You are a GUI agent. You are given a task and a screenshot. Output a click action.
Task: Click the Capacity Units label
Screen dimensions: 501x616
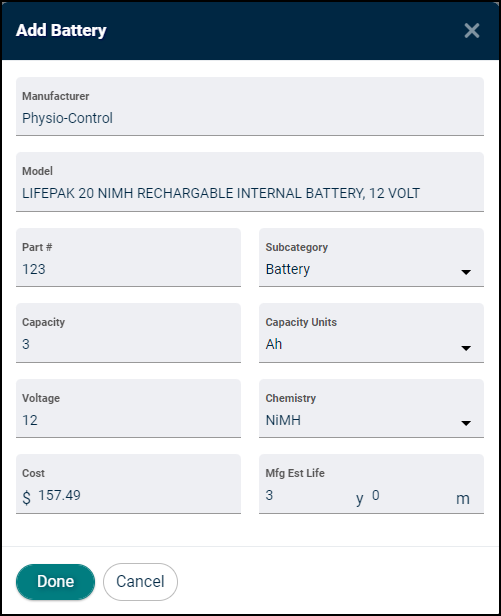click(x=301, y=322)
